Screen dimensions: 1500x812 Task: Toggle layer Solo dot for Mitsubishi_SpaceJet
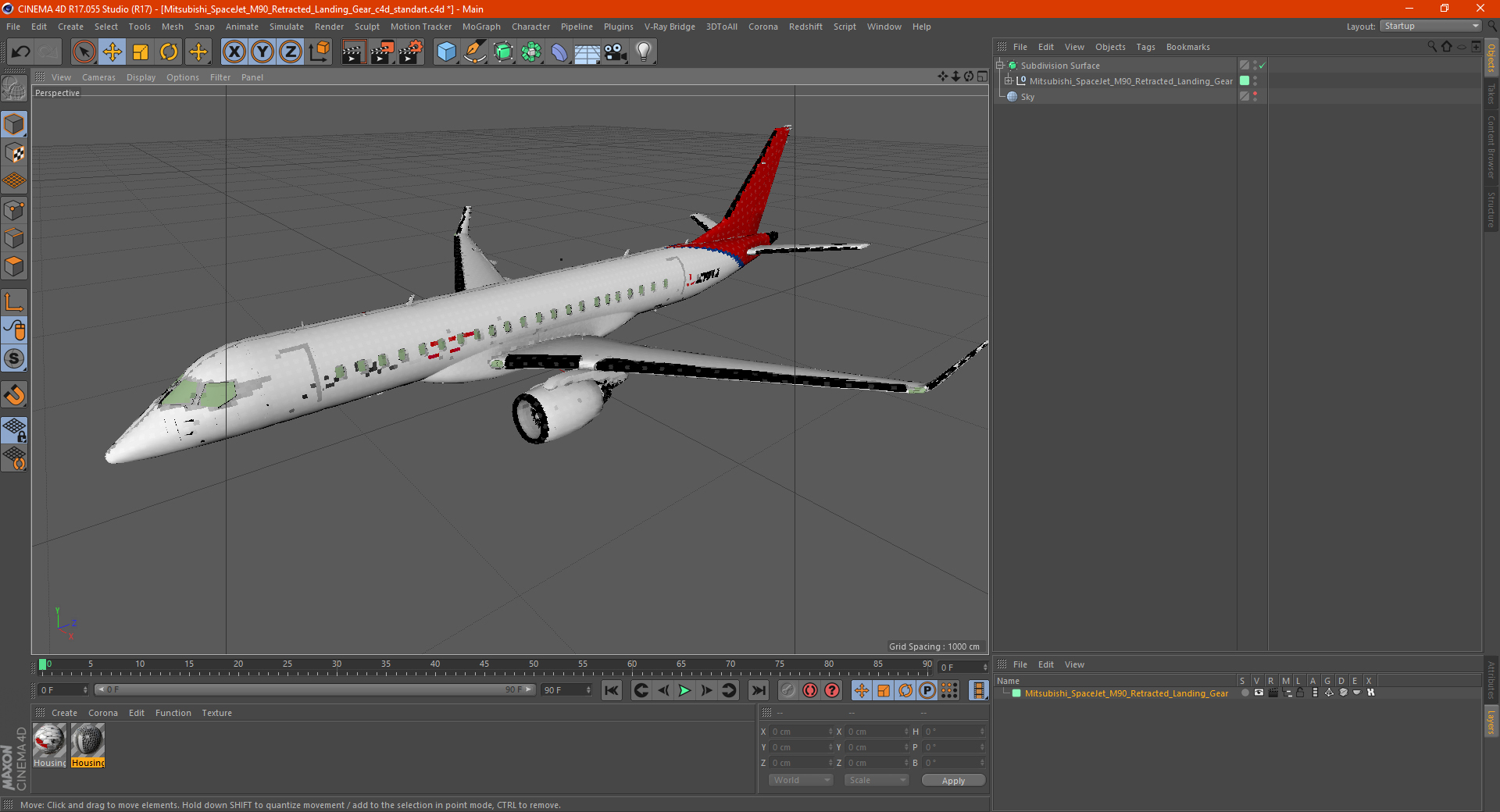tap(1244, 693)
